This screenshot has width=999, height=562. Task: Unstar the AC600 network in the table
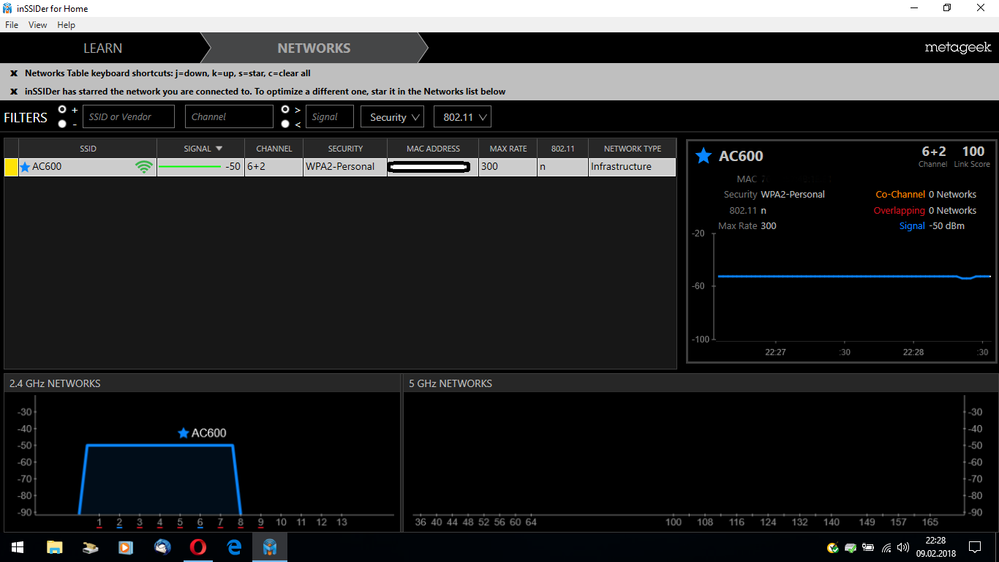coord(25,167)
